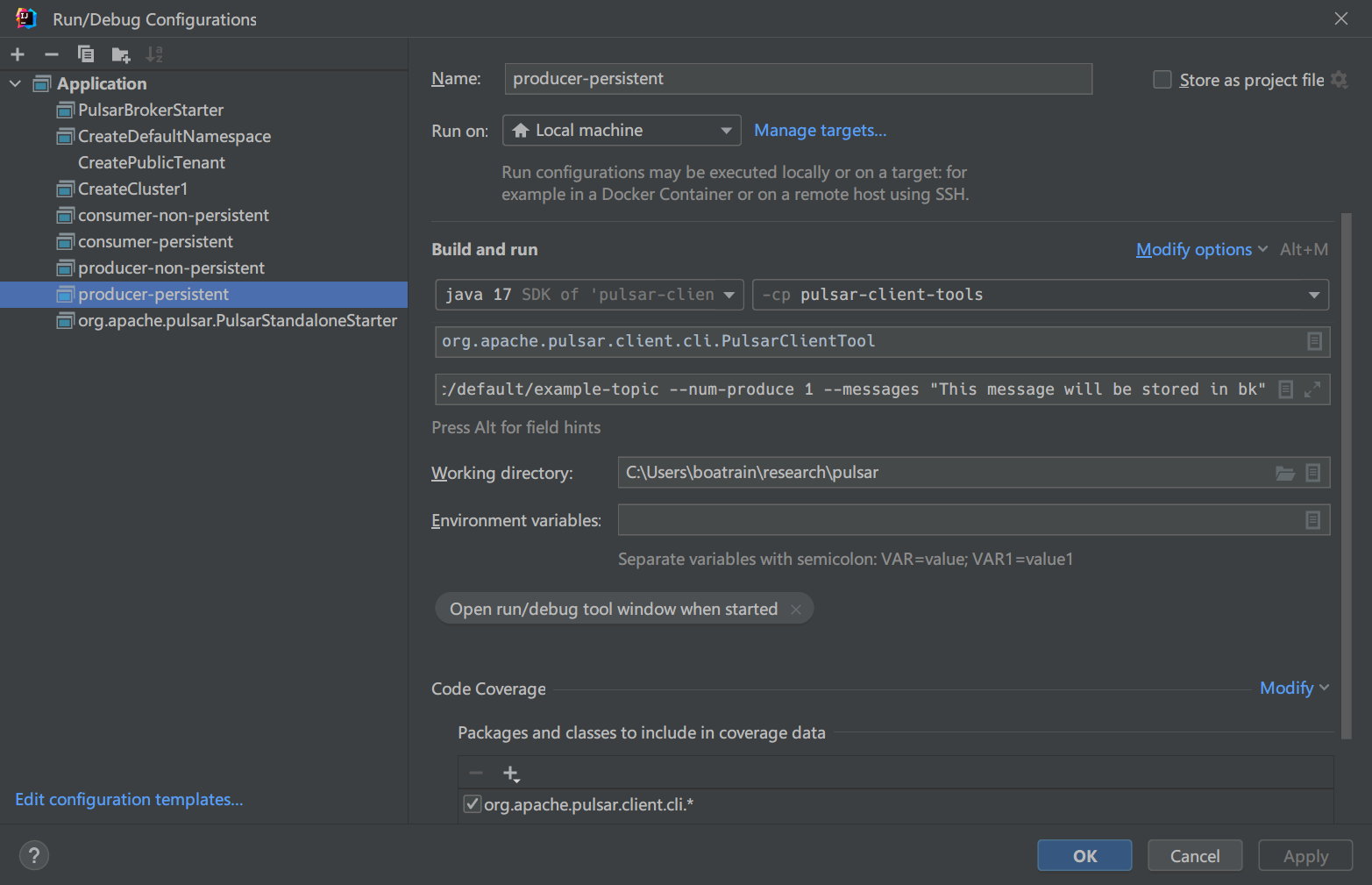Copy the producer-persistent configuration
The height and width of the screenshot is (885, 1372).
click(86, 54)
